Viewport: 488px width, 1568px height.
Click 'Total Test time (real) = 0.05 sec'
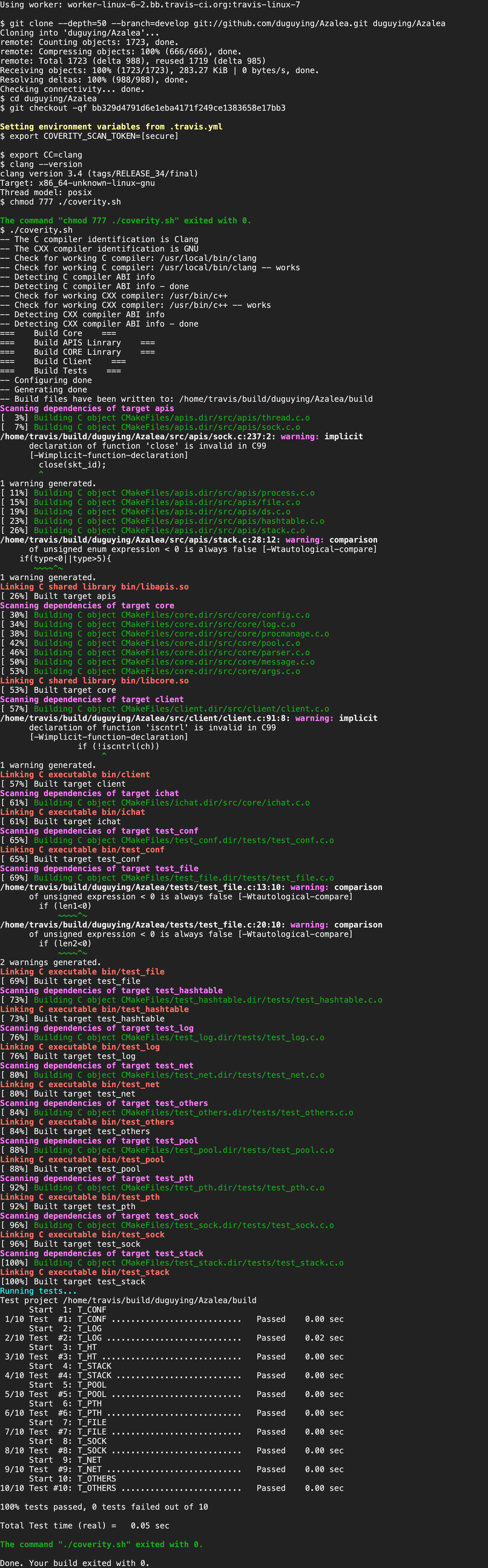click(84, 1526)
